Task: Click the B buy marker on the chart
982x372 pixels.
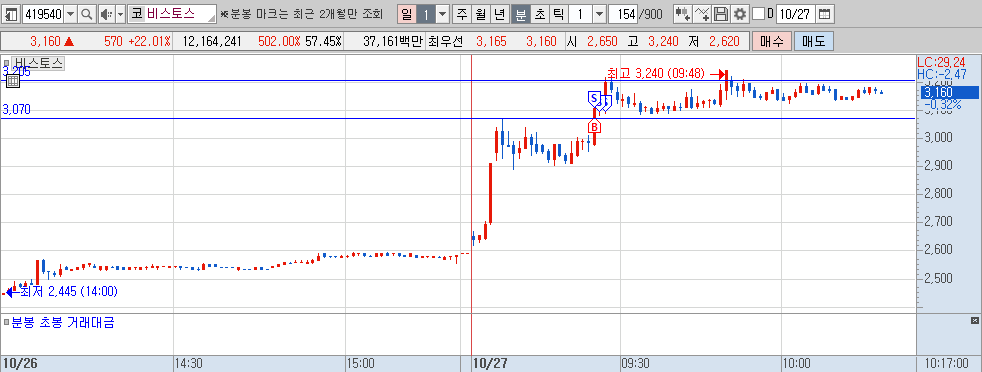Action: pos(594,127)
